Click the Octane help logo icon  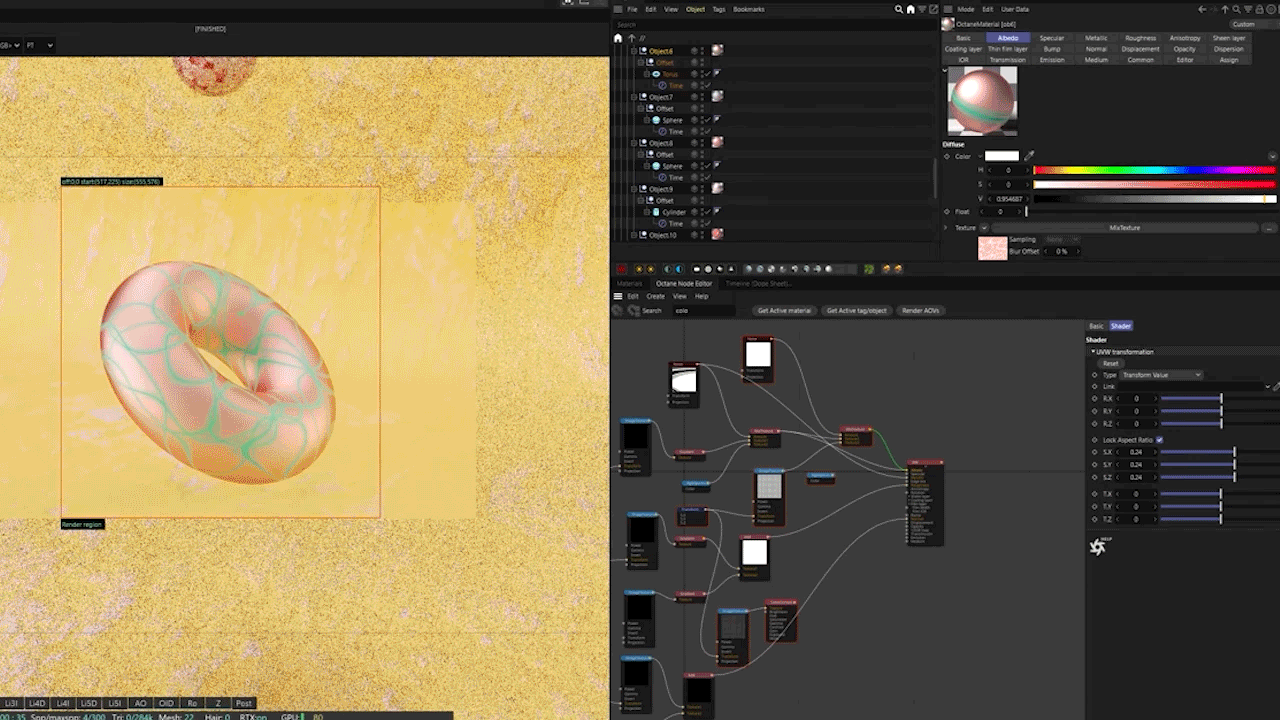(x=1098, y=546)
